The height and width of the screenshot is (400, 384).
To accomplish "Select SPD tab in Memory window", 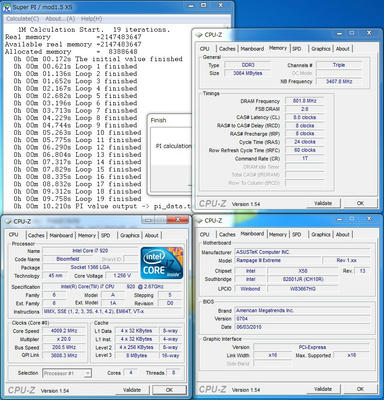I will click(296, 49).
